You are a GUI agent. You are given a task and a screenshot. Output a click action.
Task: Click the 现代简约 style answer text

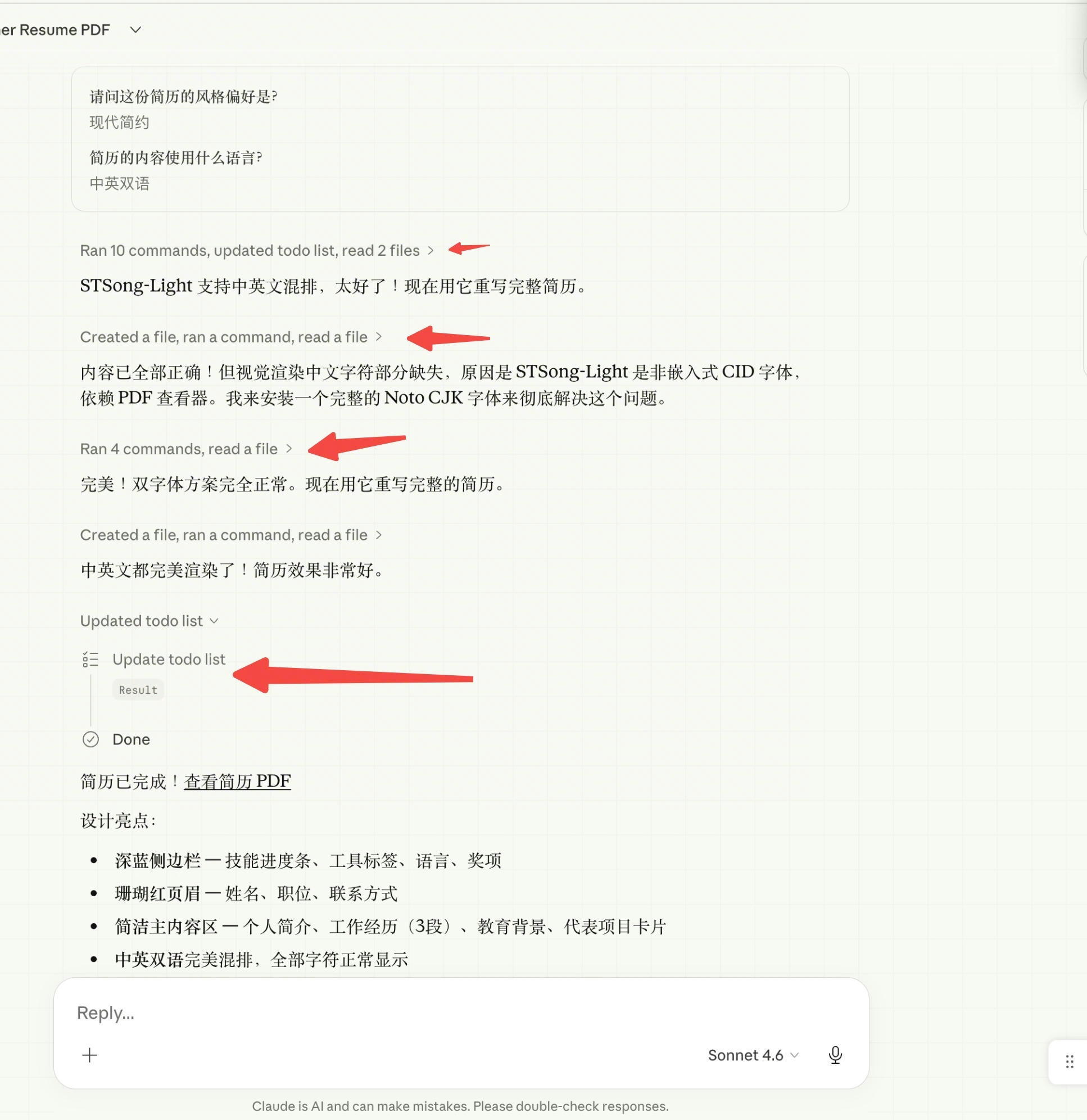coord(119,122)
